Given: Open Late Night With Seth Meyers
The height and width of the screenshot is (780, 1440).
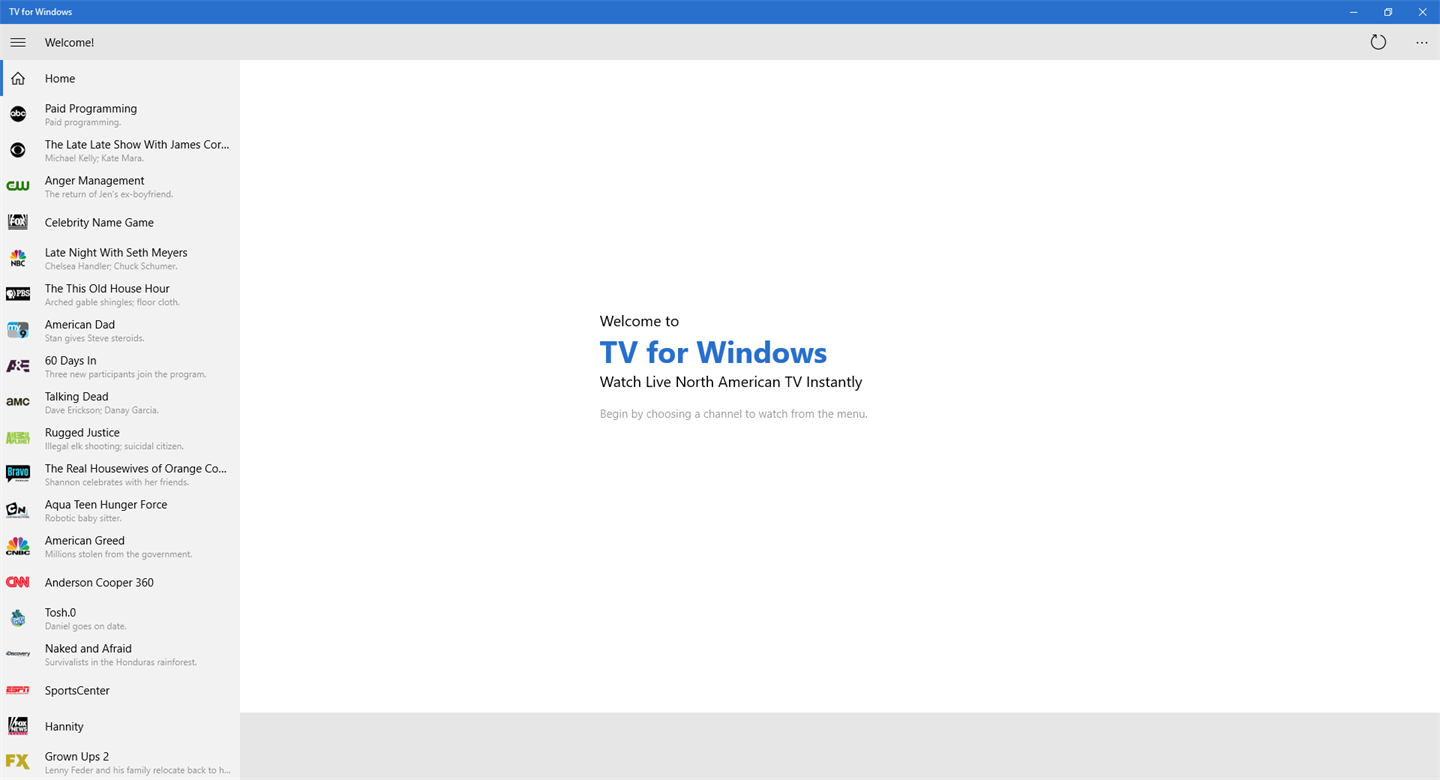Looking at the screenshot, I should (x=120, y=258).
